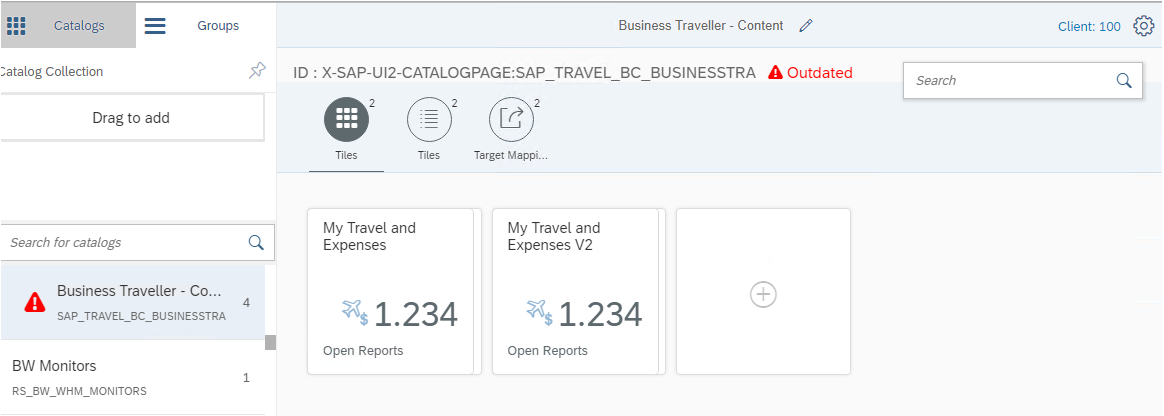
Task: Click the Groups hamburger icon
Action: coord(155,26)
